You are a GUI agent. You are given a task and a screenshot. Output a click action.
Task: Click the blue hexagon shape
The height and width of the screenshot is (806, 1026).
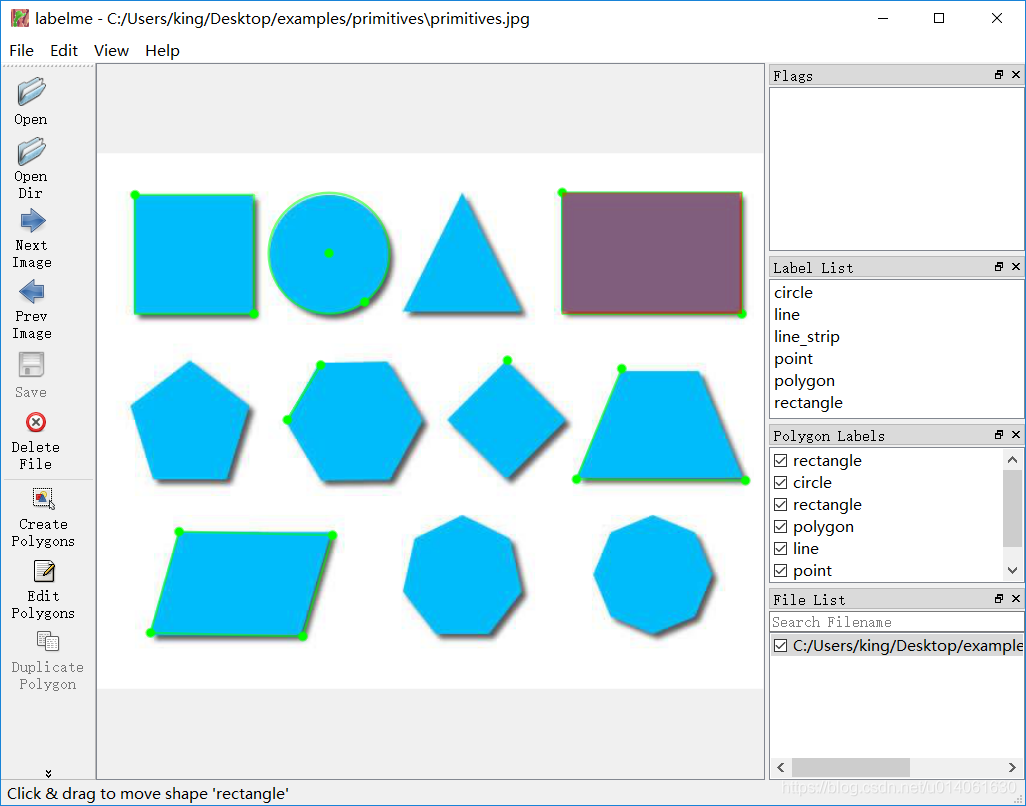357,422
